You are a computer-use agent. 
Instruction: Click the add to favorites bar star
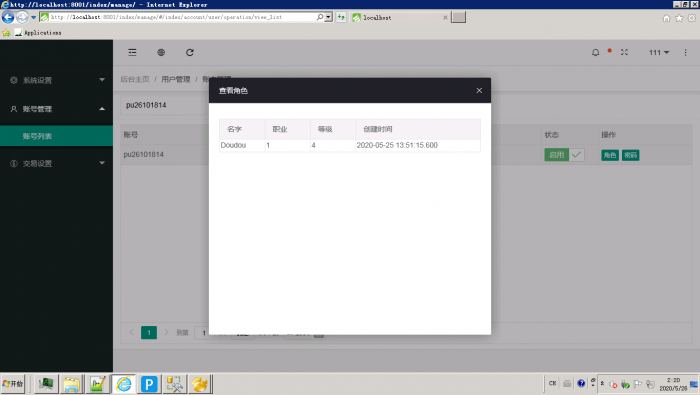point(6,33)
